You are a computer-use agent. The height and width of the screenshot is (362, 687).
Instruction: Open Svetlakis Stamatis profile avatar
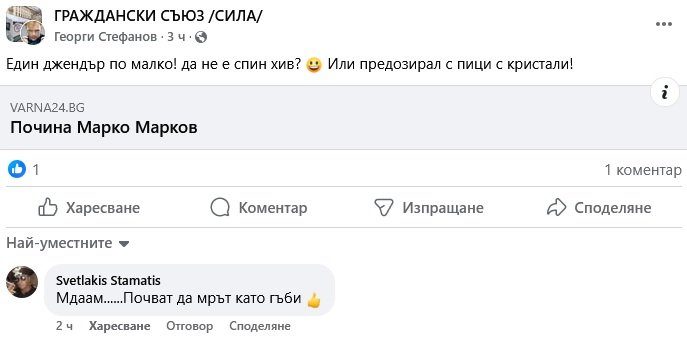coord(22,282)
